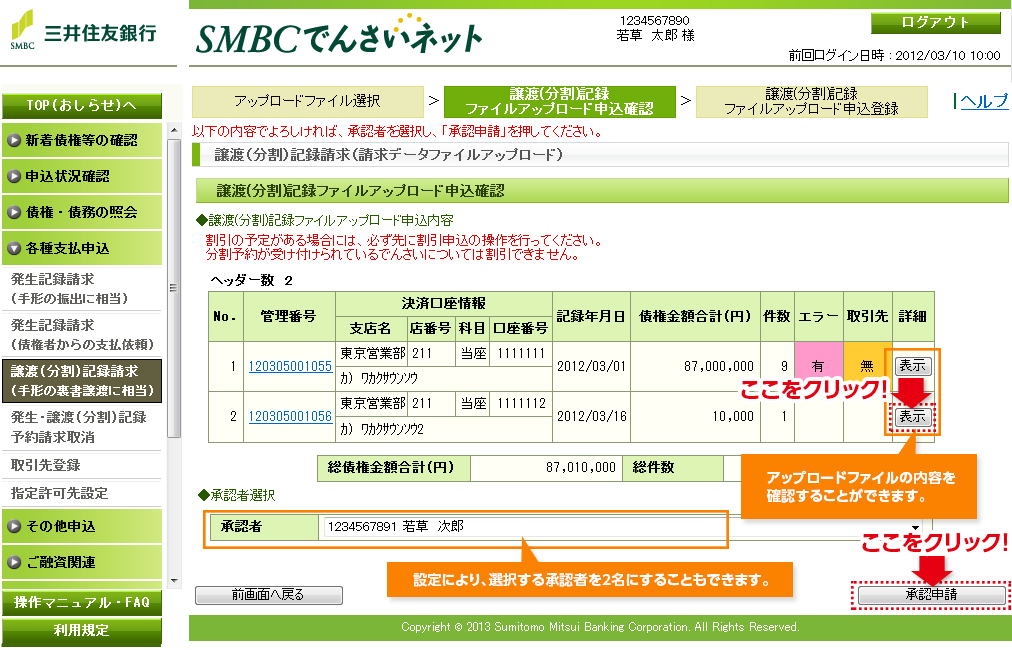1012x650 pixels.
Task: Click date 2012/03/01 cell
Action: tap(591, 366)
